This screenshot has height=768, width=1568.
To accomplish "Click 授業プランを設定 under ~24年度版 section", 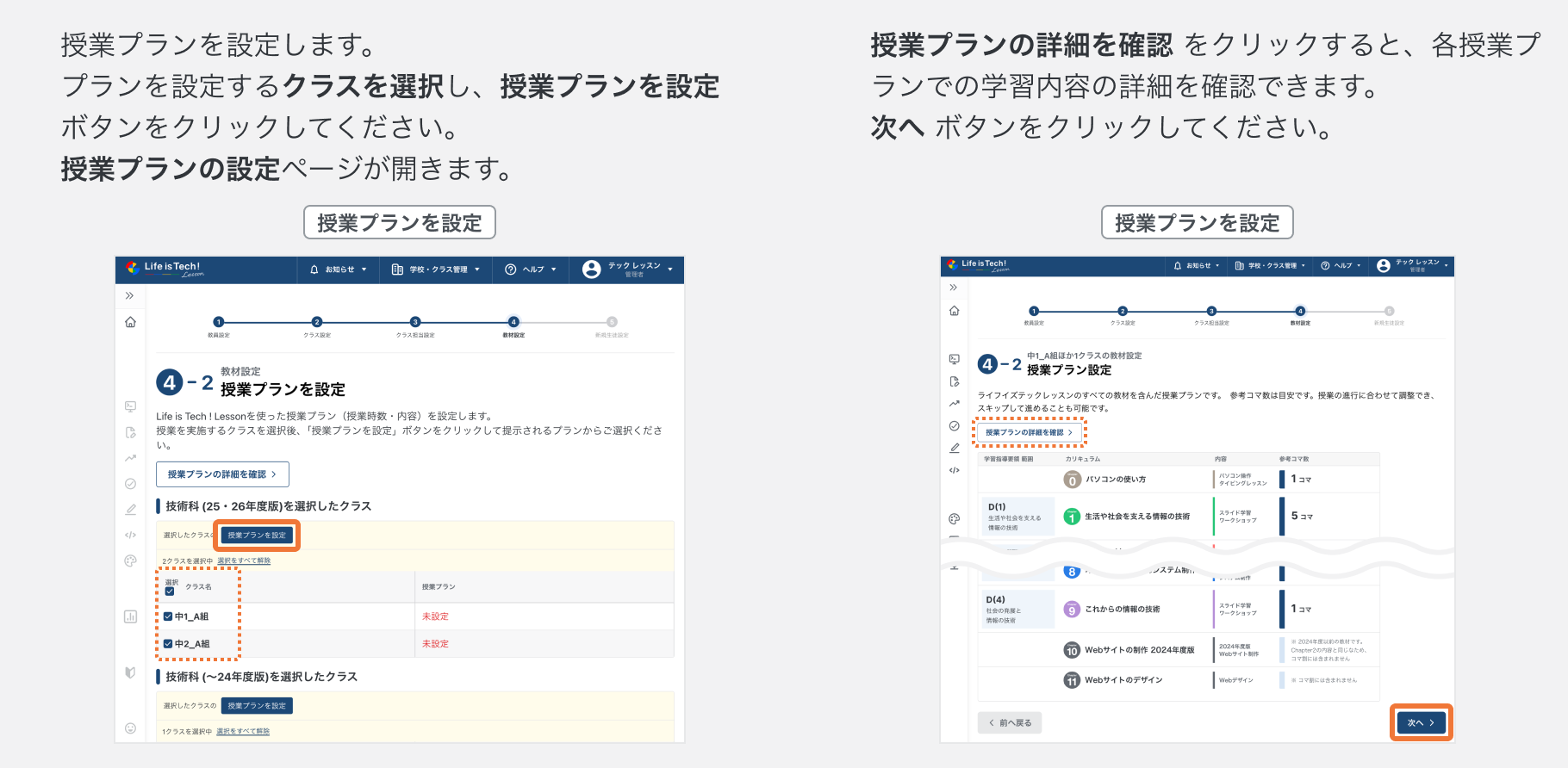I will click(257, 706).
